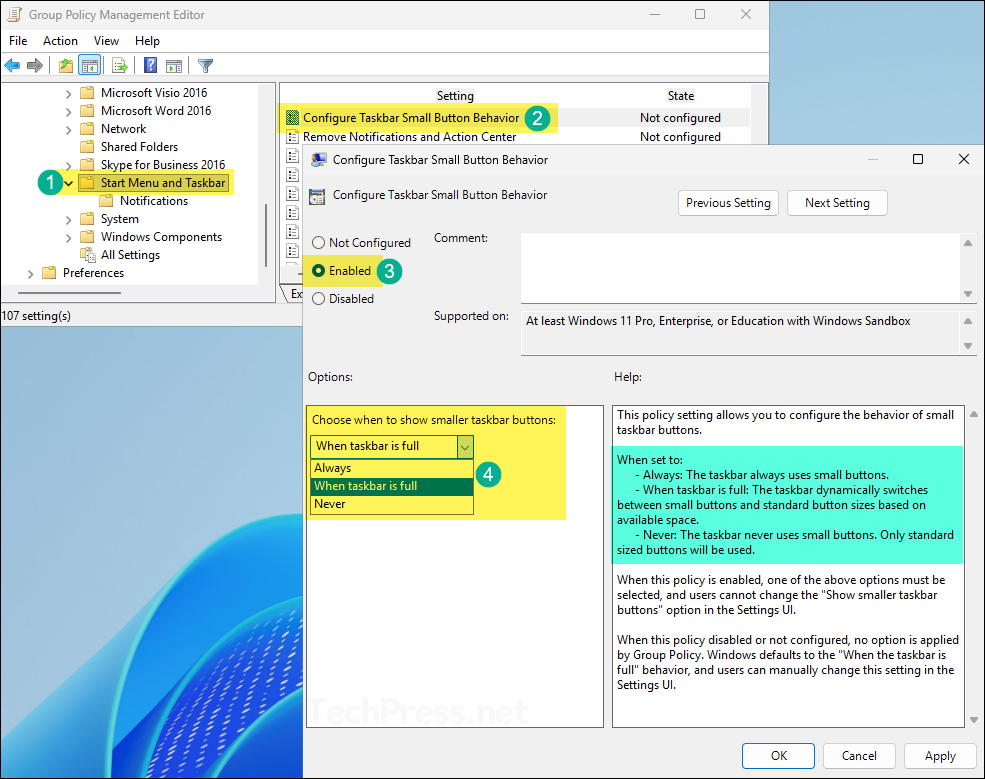985x779 pixels.
Task: Click the Up one level folder icon
Action: [x=66, y=66]
